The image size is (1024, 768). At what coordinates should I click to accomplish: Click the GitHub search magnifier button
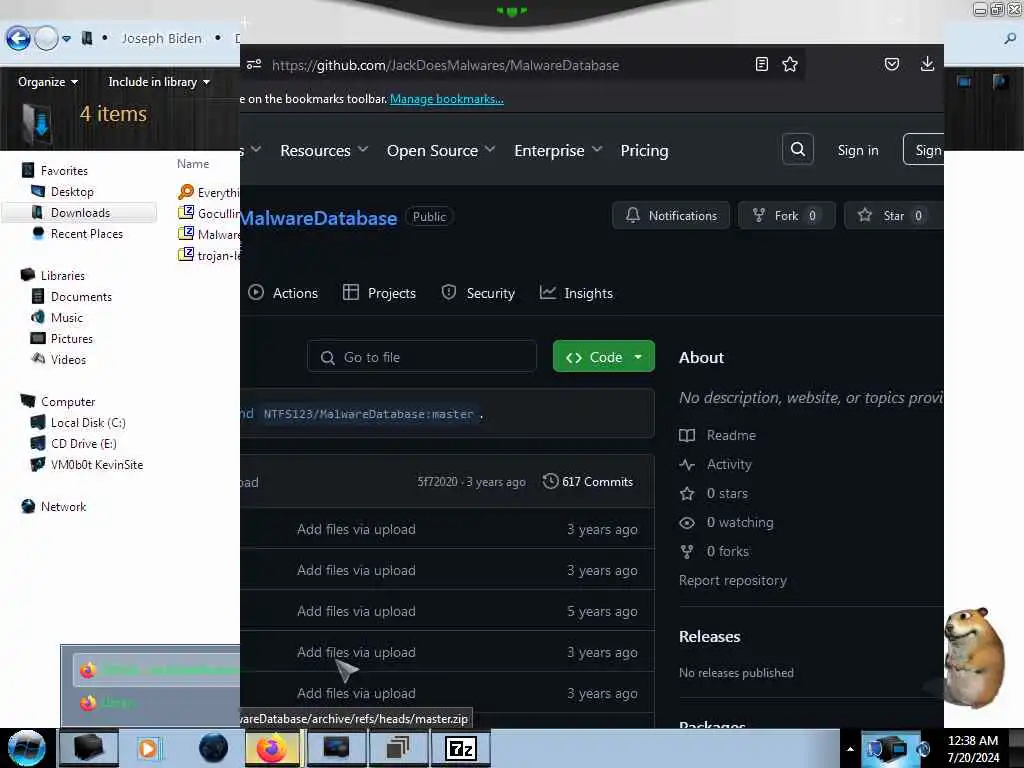coord(797,150)
